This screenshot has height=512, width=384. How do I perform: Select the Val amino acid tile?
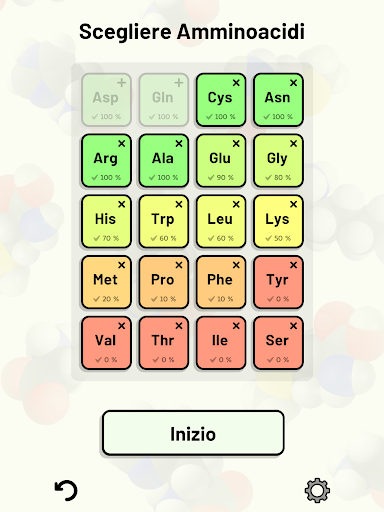(x=106, y=343)
